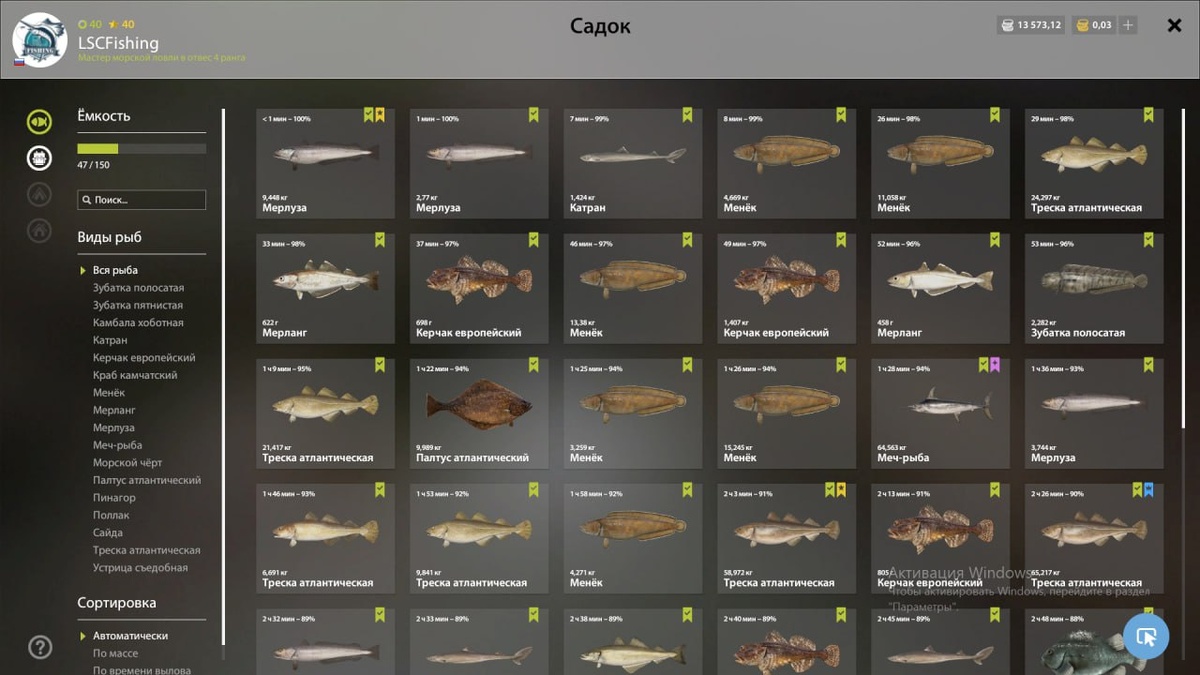Screen dimensions: 1200x675
Task: Sort fish По времени вылова
Action: [142, 670]
